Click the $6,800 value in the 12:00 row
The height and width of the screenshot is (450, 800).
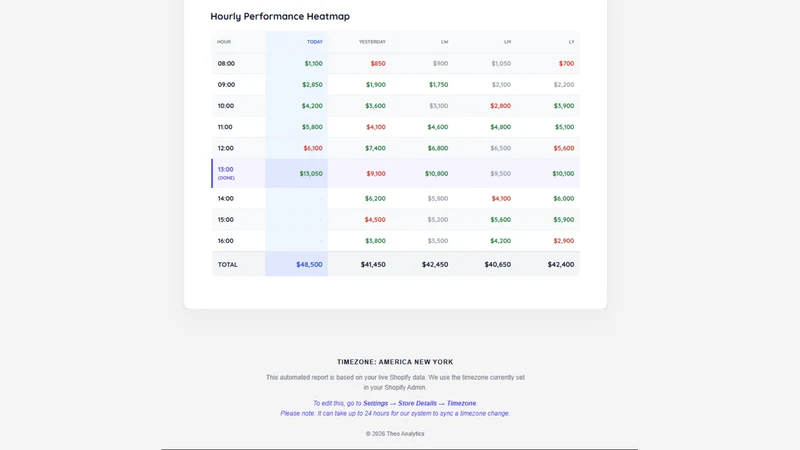pos(438,148)
